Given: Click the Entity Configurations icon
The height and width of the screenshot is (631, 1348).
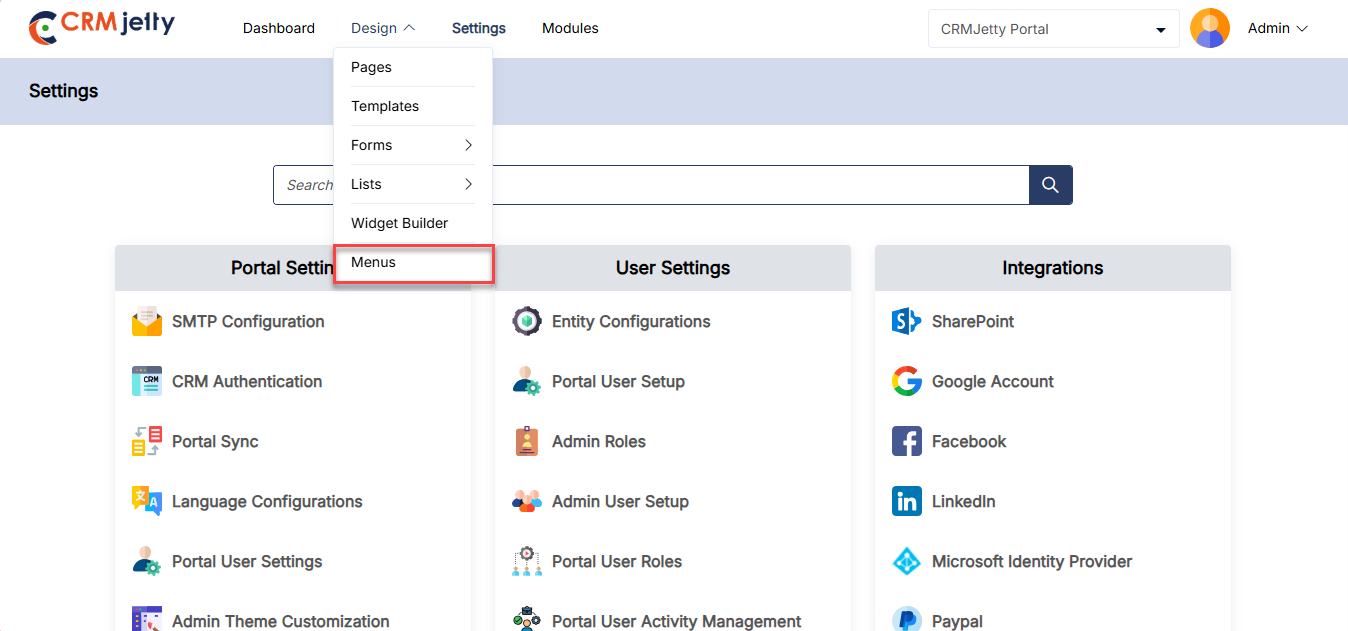Looking at the screenshot, I should click(x=527, y=321).
